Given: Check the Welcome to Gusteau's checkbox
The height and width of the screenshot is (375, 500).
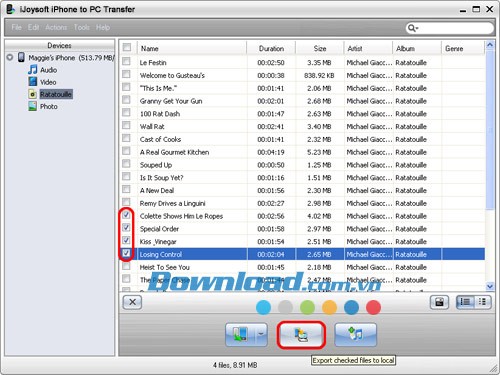Looking at the screenshot, I should 126,74.
